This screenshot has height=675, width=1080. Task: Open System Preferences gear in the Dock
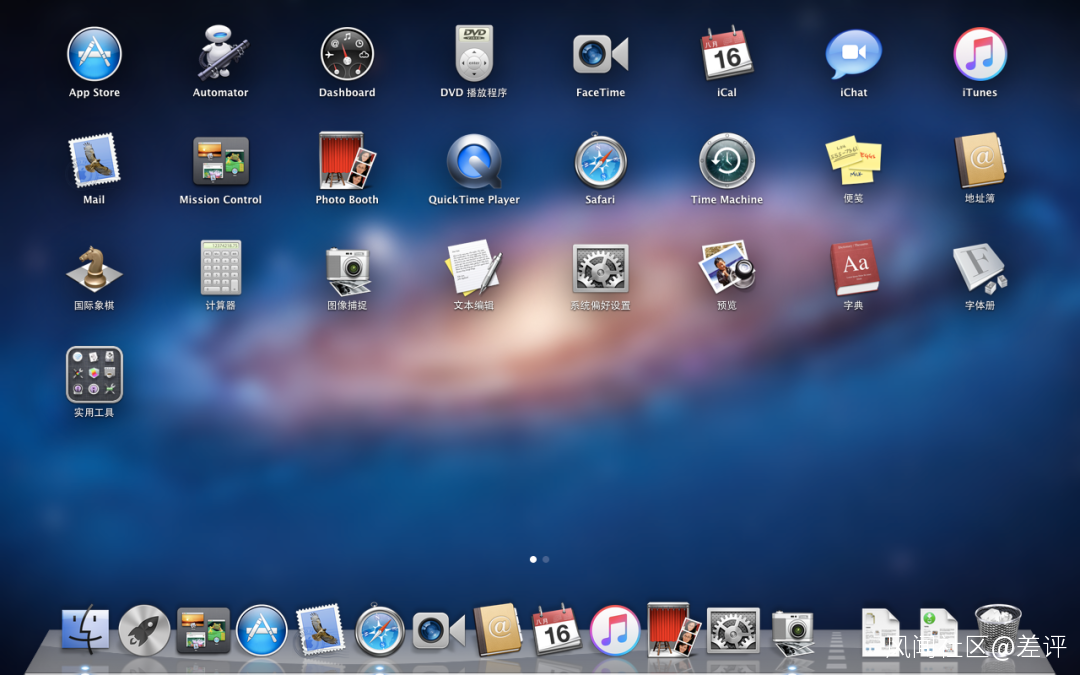734,630
